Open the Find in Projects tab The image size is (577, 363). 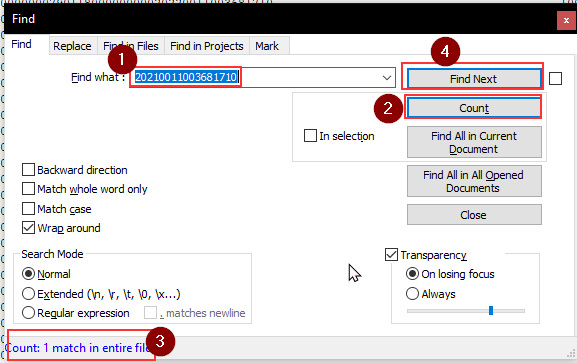click(207, 46)
